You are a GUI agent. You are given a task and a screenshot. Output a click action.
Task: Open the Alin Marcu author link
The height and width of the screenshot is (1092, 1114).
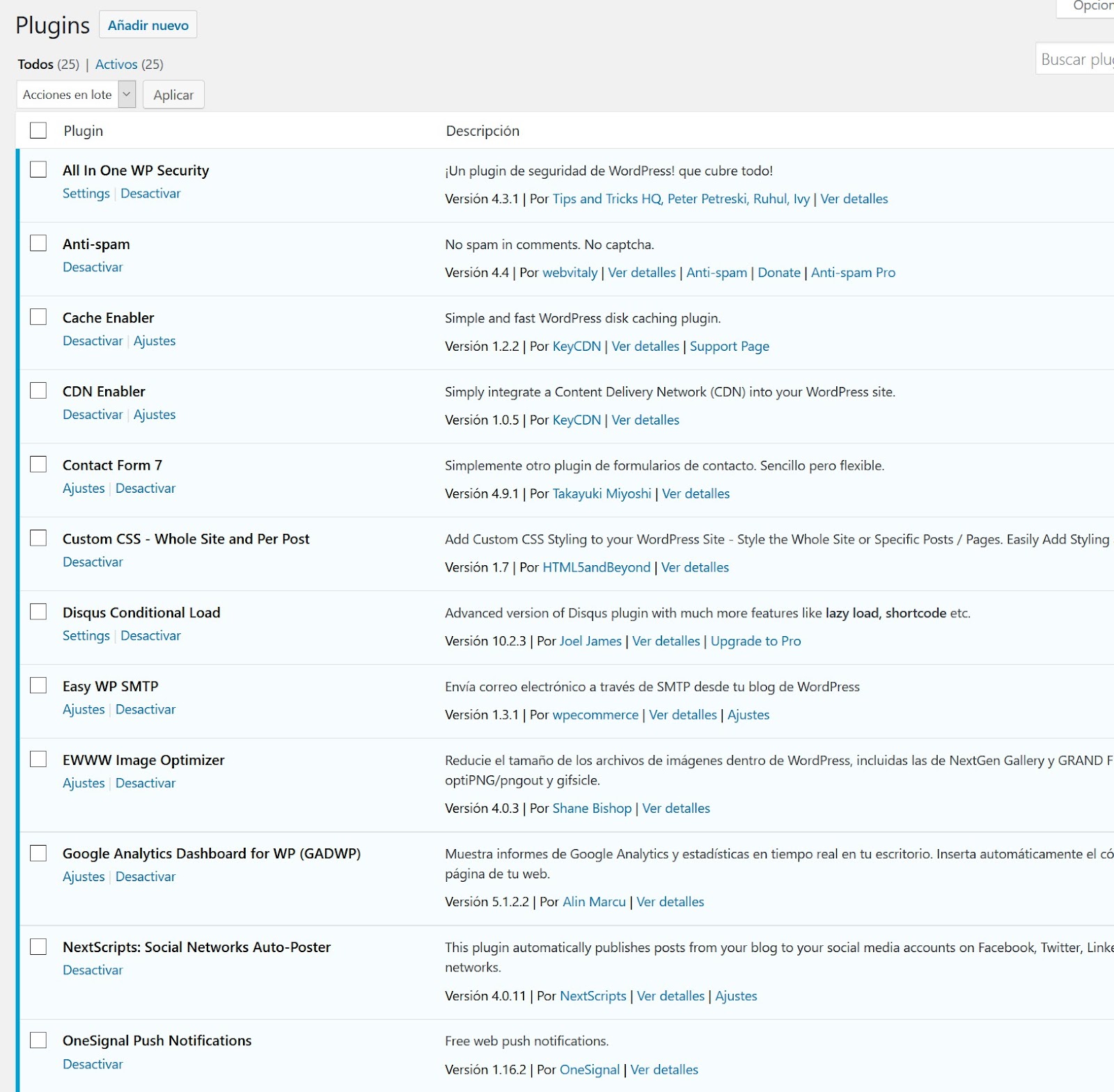click(x=594, y=902)
